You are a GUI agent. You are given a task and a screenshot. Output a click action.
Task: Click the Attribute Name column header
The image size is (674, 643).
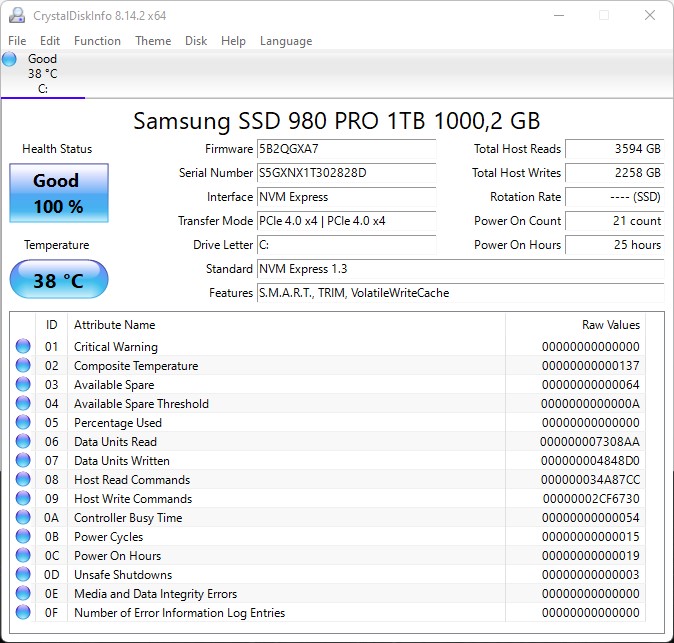115,325
